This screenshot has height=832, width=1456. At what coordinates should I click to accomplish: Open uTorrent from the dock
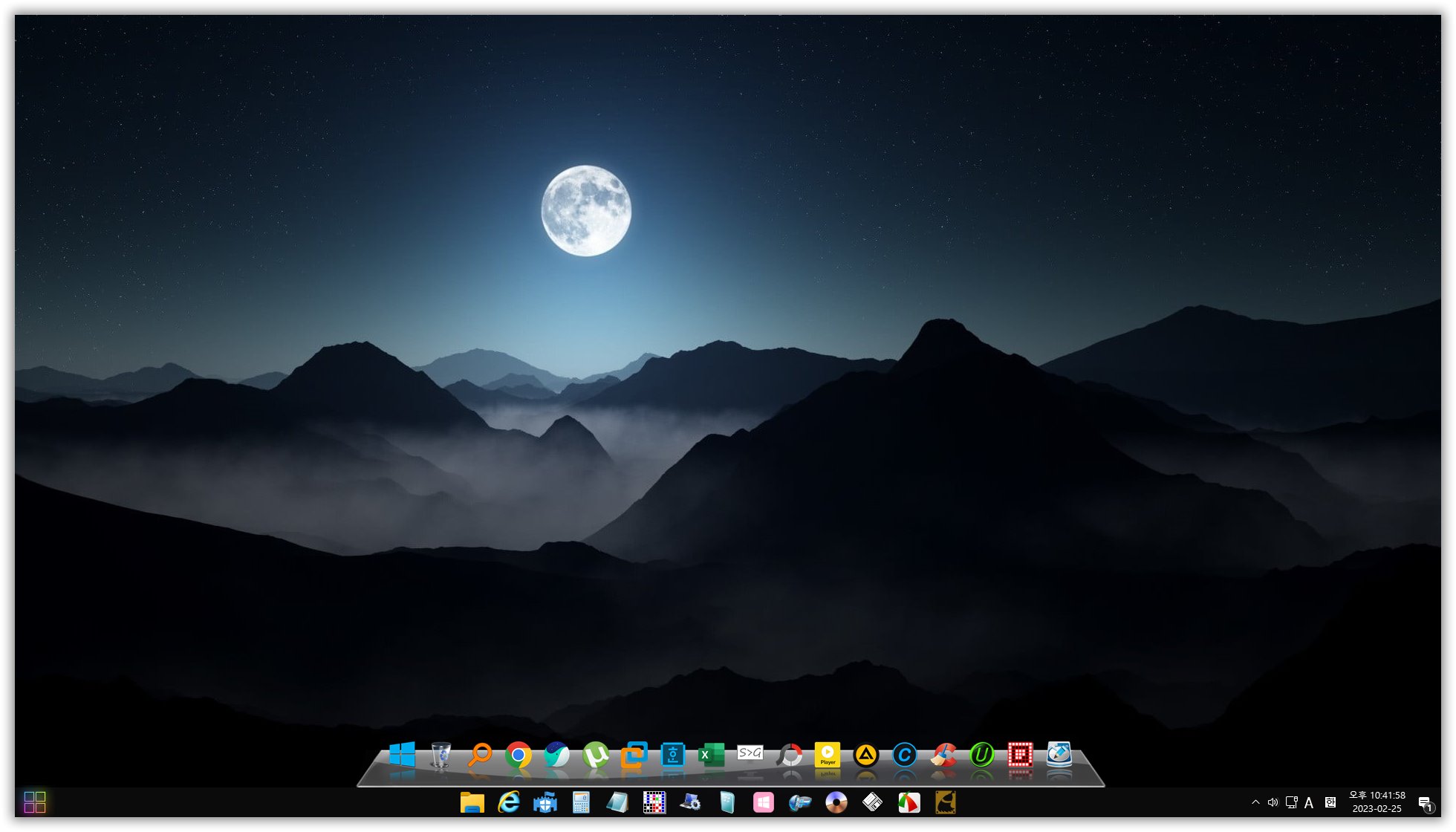point(596,755)
